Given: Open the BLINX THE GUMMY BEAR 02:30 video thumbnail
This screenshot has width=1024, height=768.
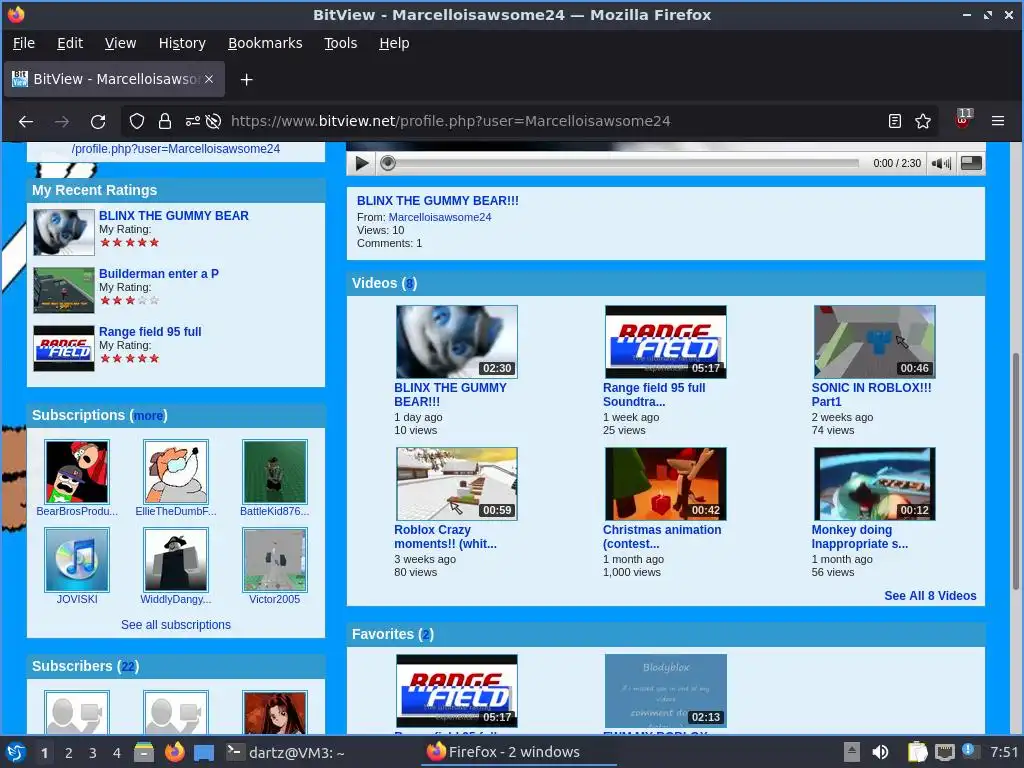Looking at the screenshot, I should click(x=456, y=342).
